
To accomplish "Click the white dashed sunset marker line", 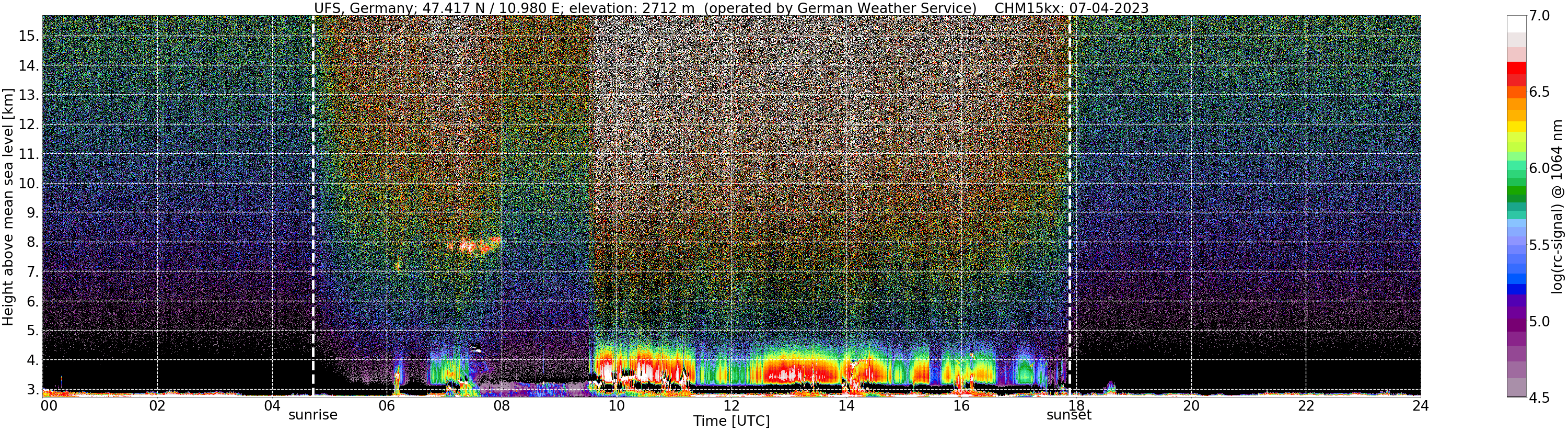I will [x=1070, y=206].
